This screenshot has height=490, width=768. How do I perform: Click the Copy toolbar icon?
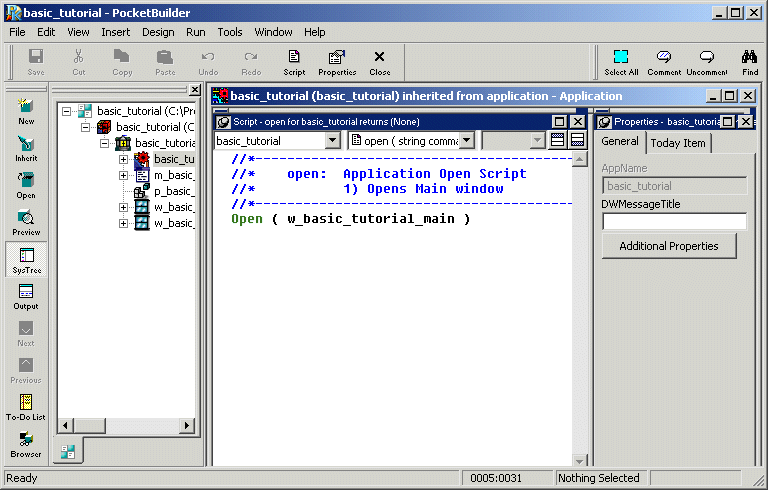click(x=122, y=62)
